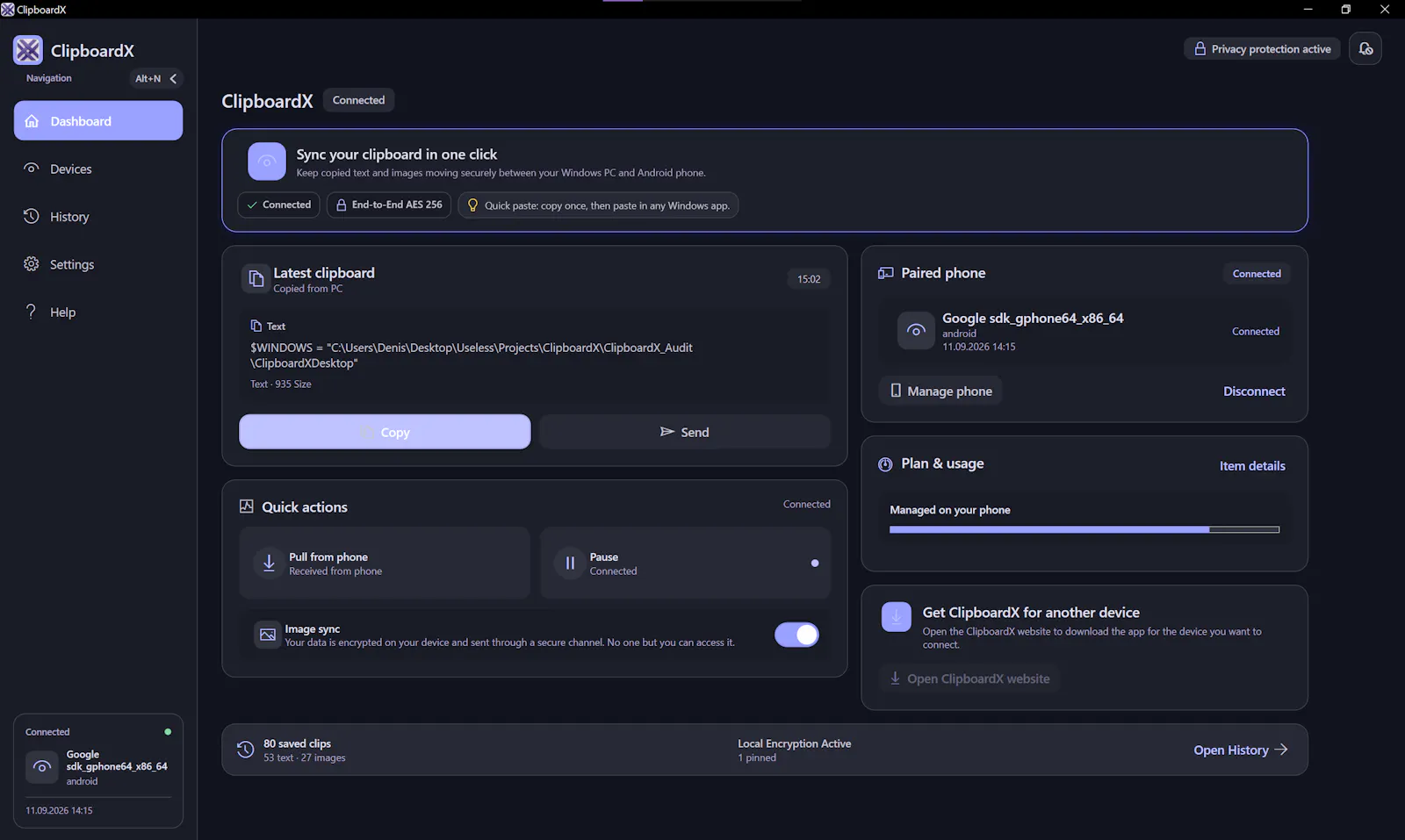
Task: Open Manage phone
Action: [940, 391]
